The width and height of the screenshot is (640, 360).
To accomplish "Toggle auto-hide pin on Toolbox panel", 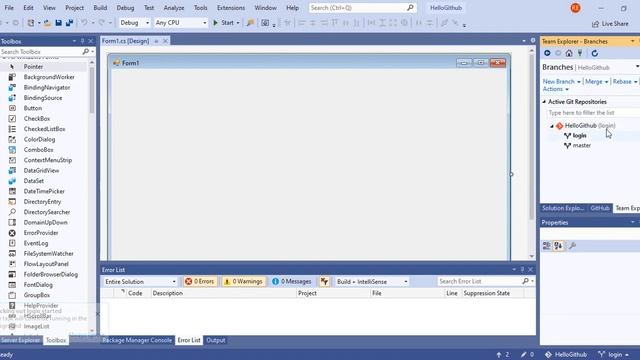I will click(82, 41).
